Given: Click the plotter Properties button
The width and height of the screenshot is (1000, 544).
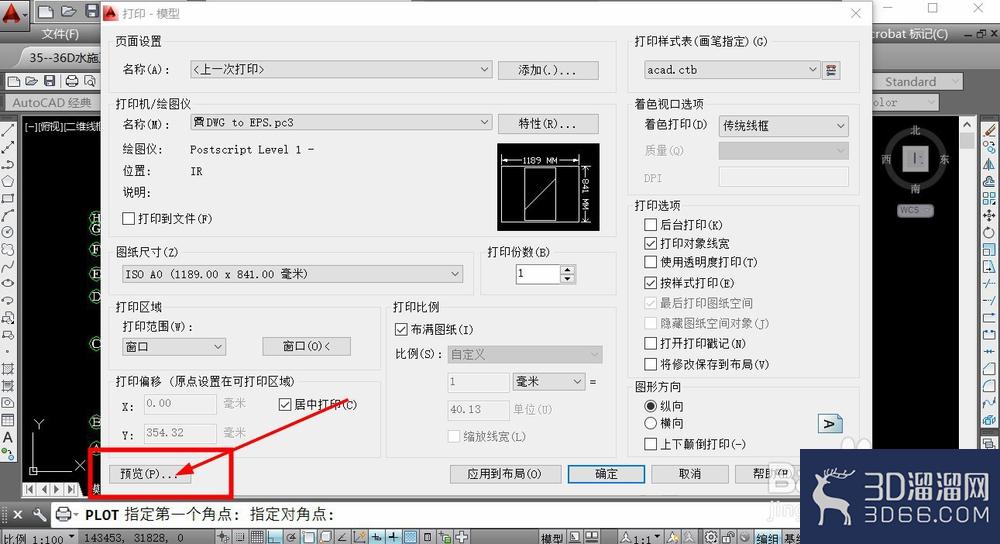Looking at the screenshot, I should point(548,124).
